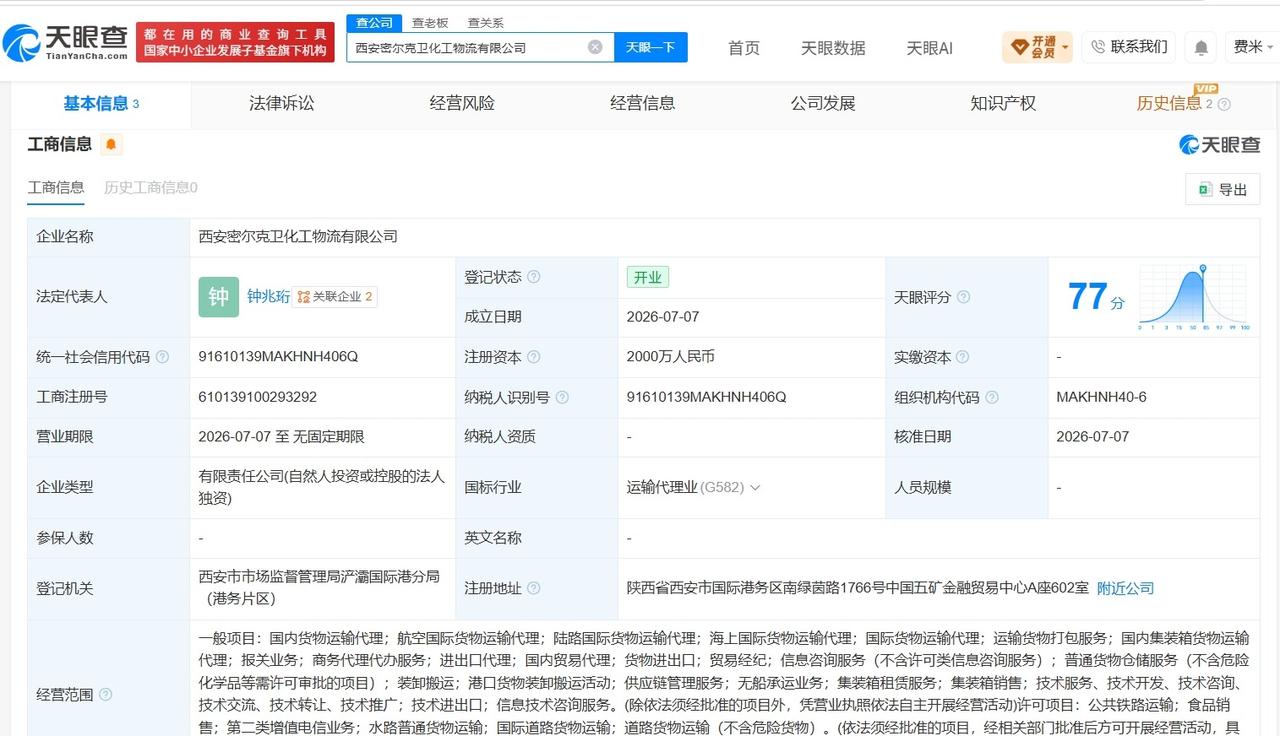Open the 开通会员 dropdown
The width and height of the screenshot is (1280, 736).
coord(1037,47)
